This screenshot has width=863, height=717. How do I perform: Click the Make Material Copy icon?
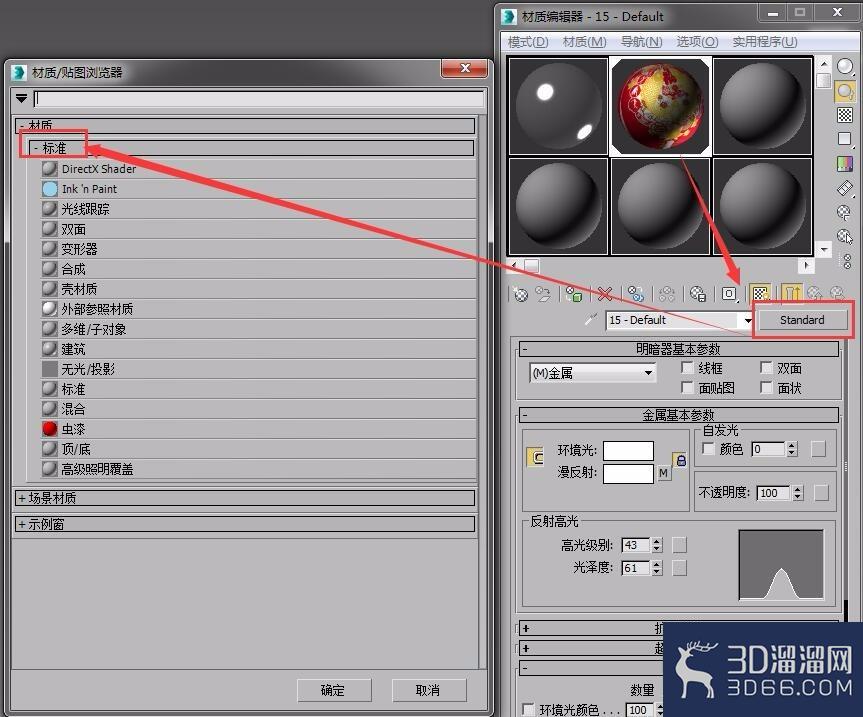pos(636,294)
